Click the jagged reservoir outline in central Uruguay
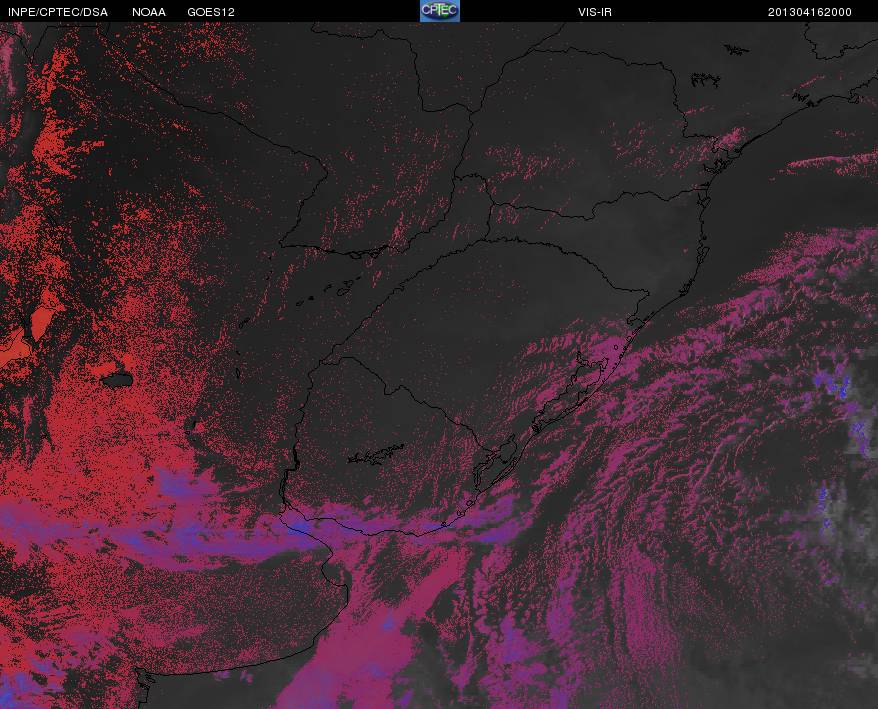This screenshot has height=709, width=878. (376, 455)
